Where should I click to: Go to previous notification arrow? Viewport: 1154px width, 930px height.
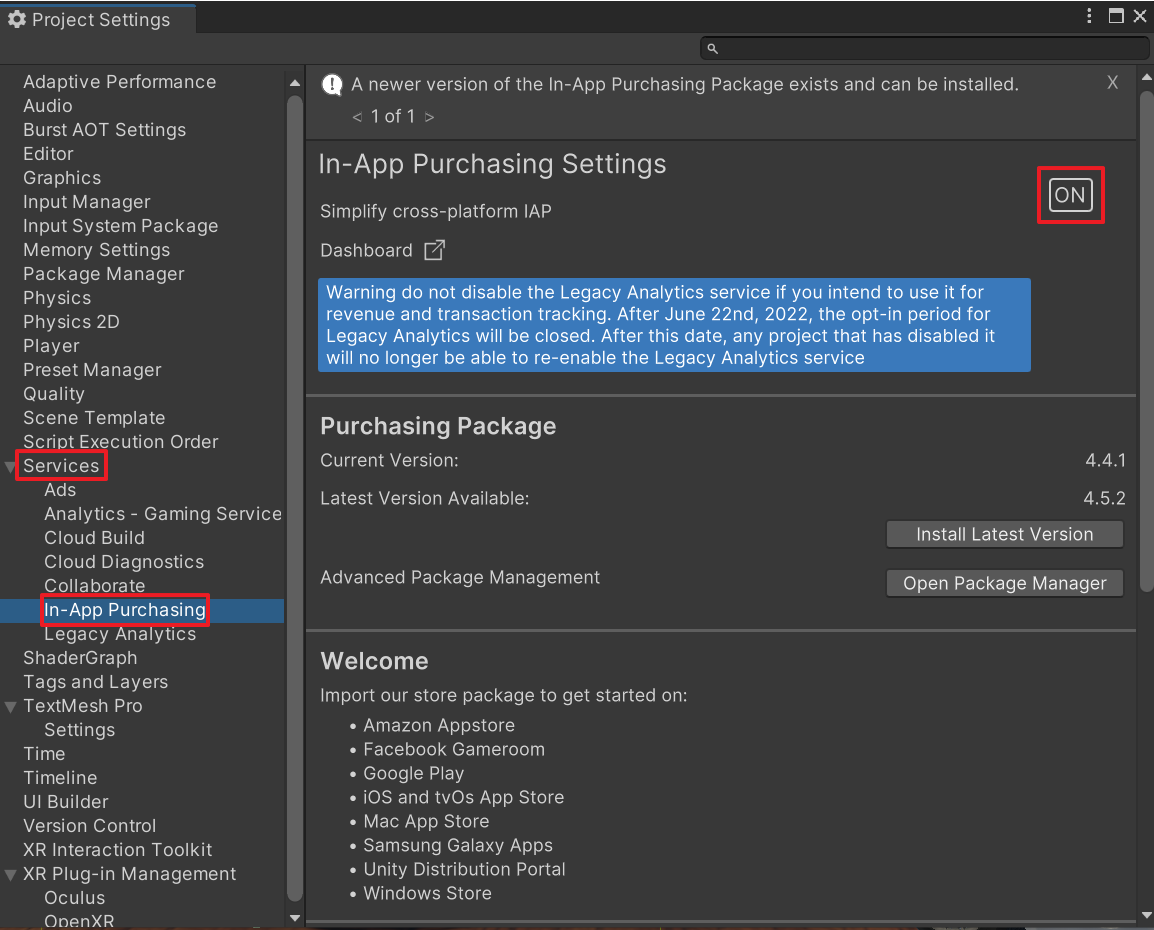357,117
